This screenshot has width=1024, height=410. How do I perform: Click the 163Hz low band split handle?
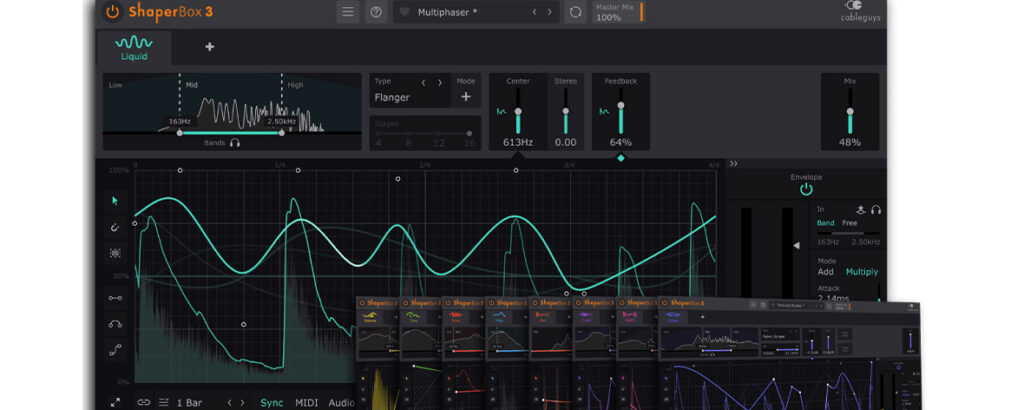click(180, 133)
